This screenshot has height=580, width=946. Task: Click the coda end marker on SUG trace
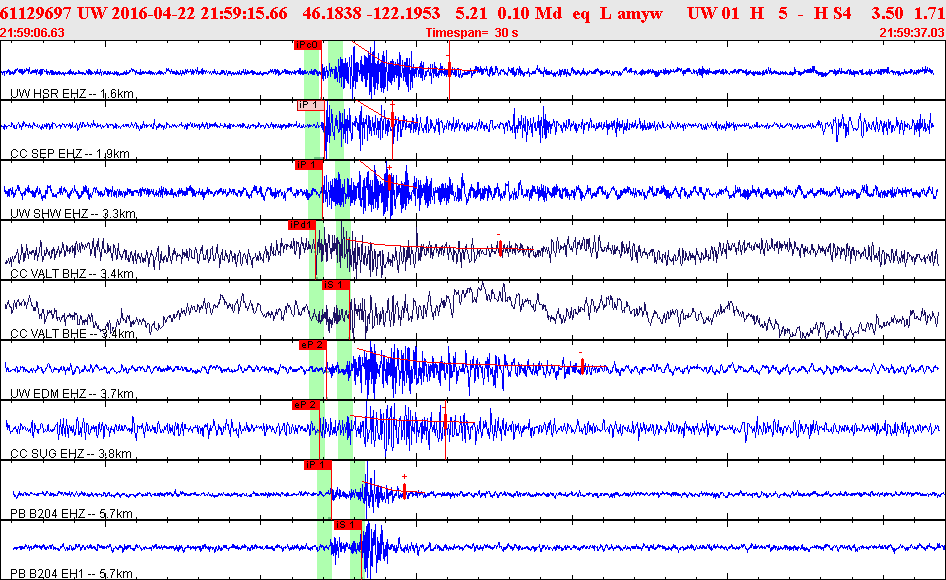click(x=445, y=421)
